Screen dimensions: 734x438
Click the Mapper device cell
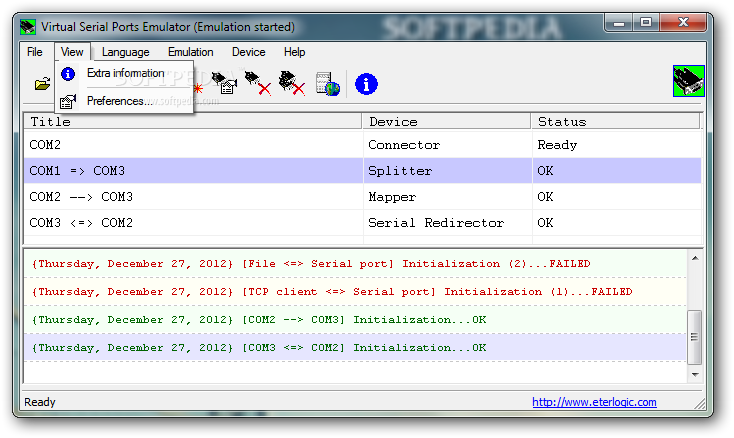pyautogui.click(x=448, y=197)
